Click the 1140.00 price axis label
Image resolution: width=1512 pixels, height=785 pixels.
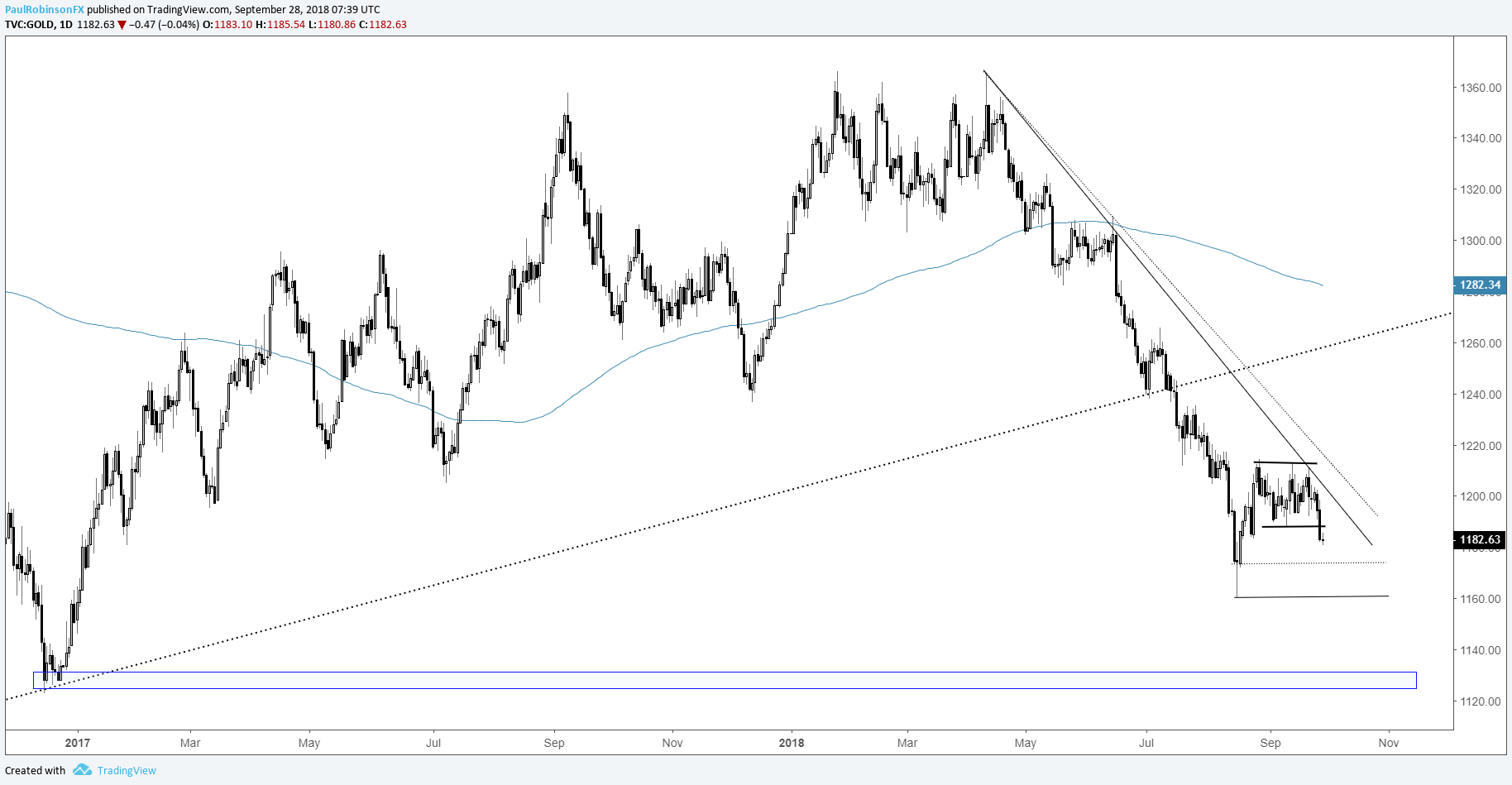1481,650
